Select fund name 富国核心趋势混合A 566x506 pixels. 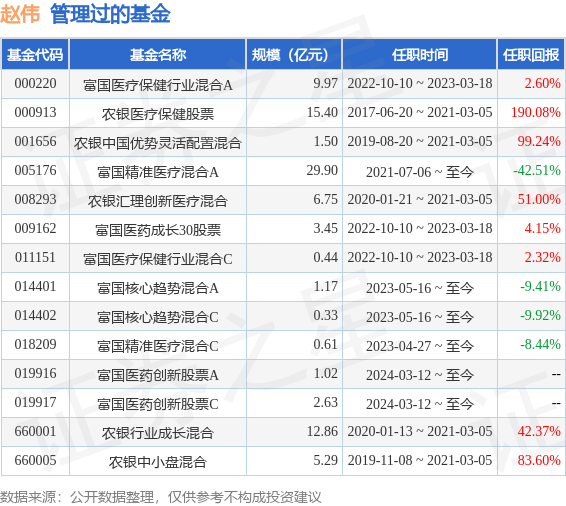coord(158,288)
